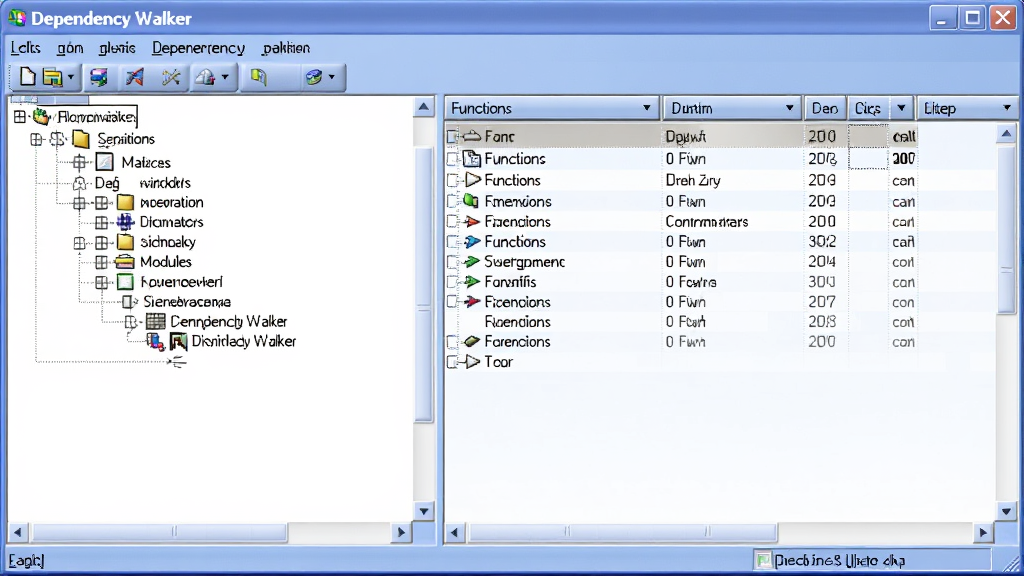
Task: Check the box on the Dreh Zry row
Action: 452,180
